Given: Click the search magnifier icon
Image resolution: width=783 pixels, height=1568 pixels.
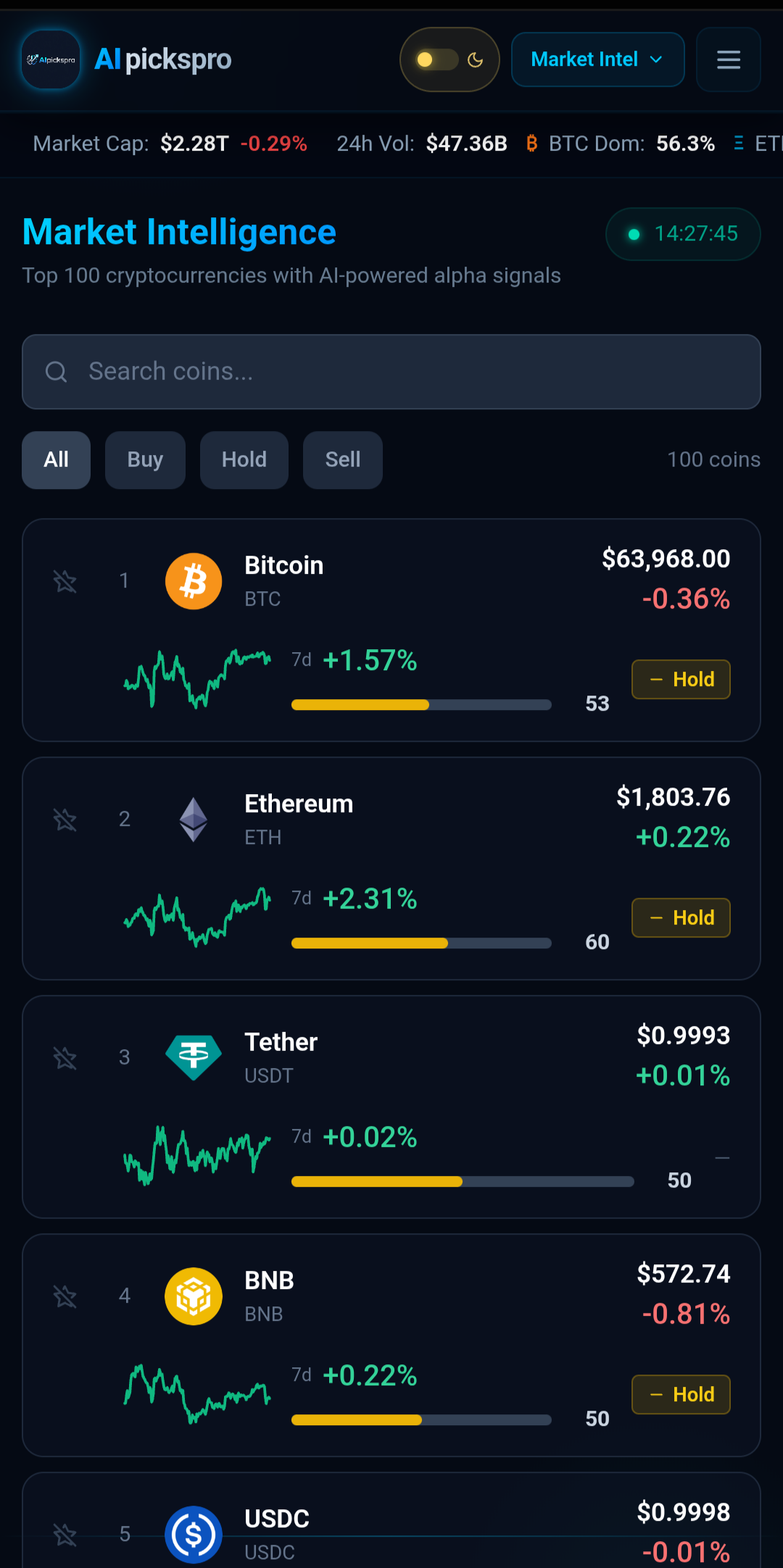Looking at the screenshot, I should pos(56,372).
